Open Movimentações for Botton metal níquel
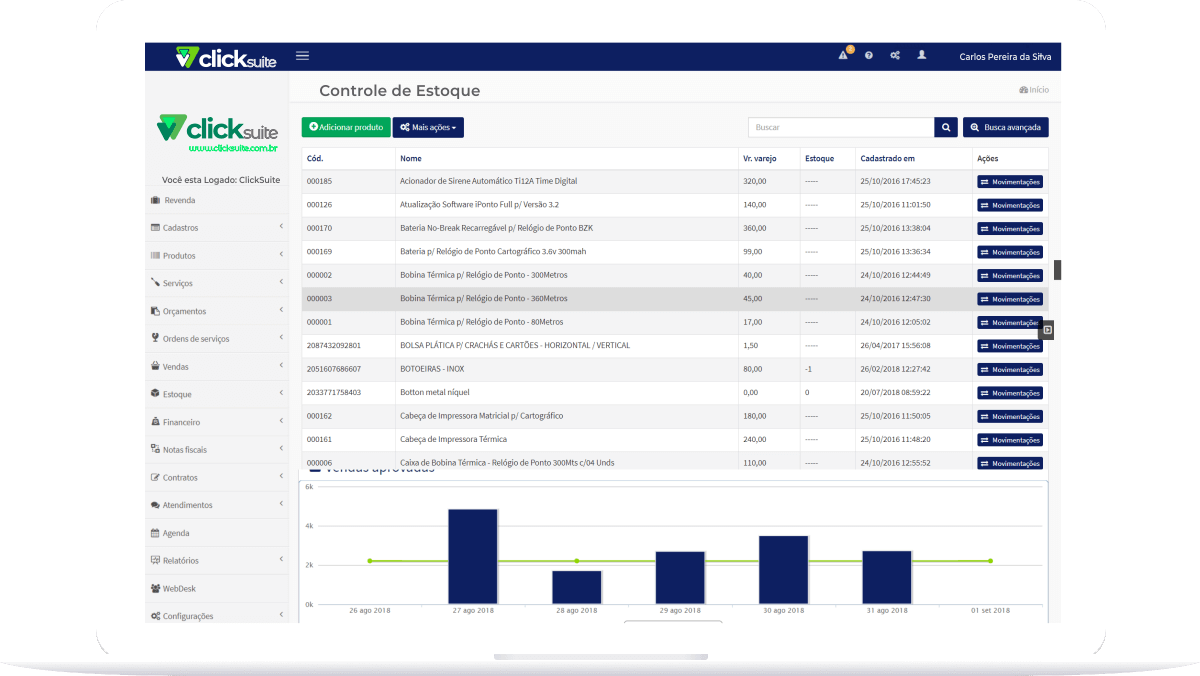Viewport: 1200px width, 676px height. [1010, 393]
